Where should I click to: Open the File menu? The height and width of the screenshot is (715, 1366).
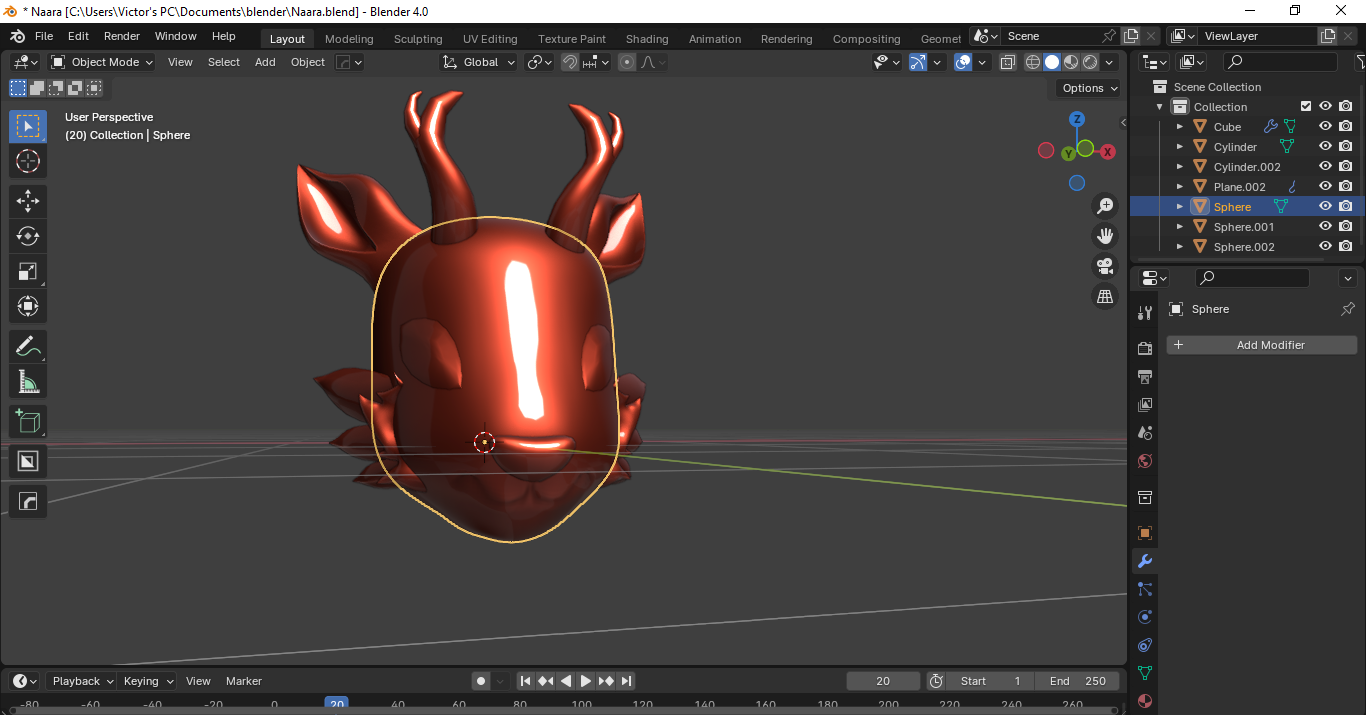[x=44, y=36]
